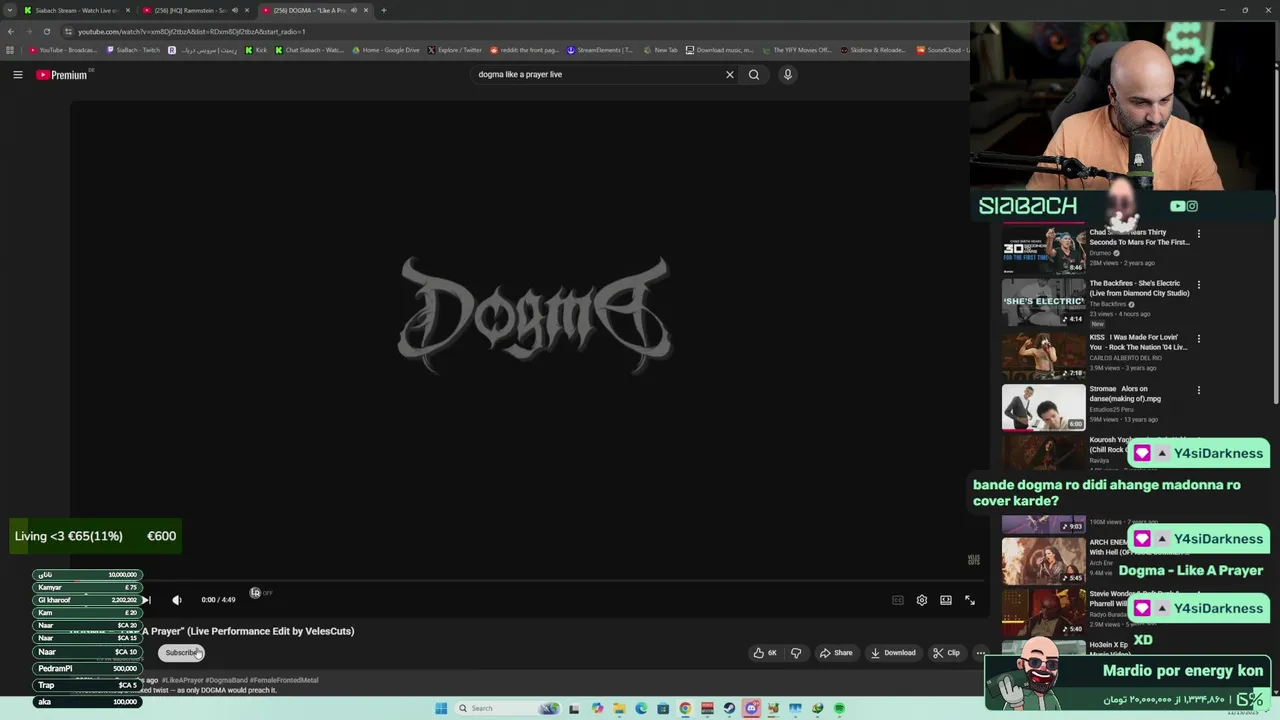Open File Explorer from taskbar
Viewport: 1280px width, 720px height.
click(619, 708)
